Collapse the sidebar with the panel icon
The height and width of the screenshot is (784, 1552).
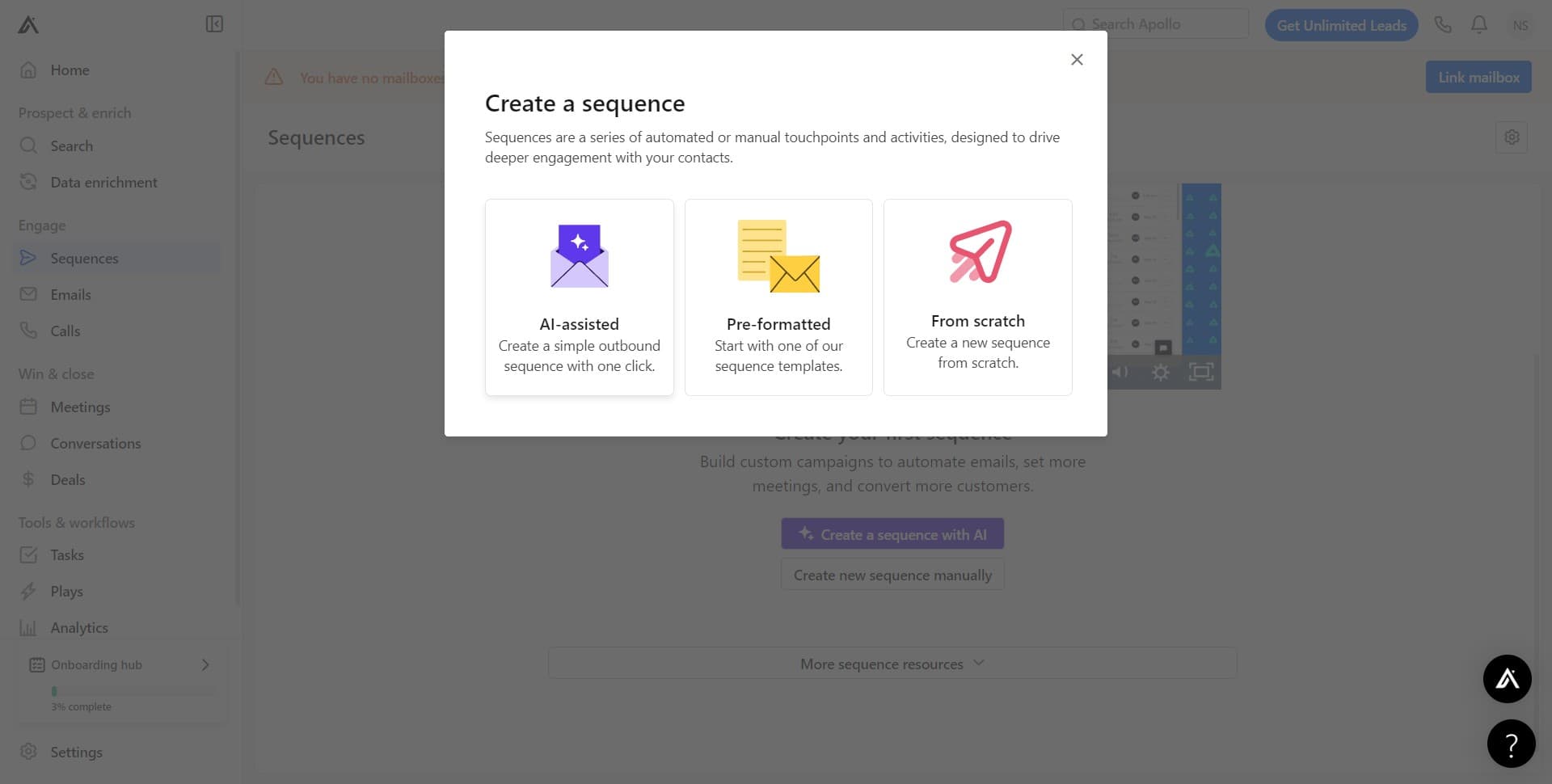[214, 24]
